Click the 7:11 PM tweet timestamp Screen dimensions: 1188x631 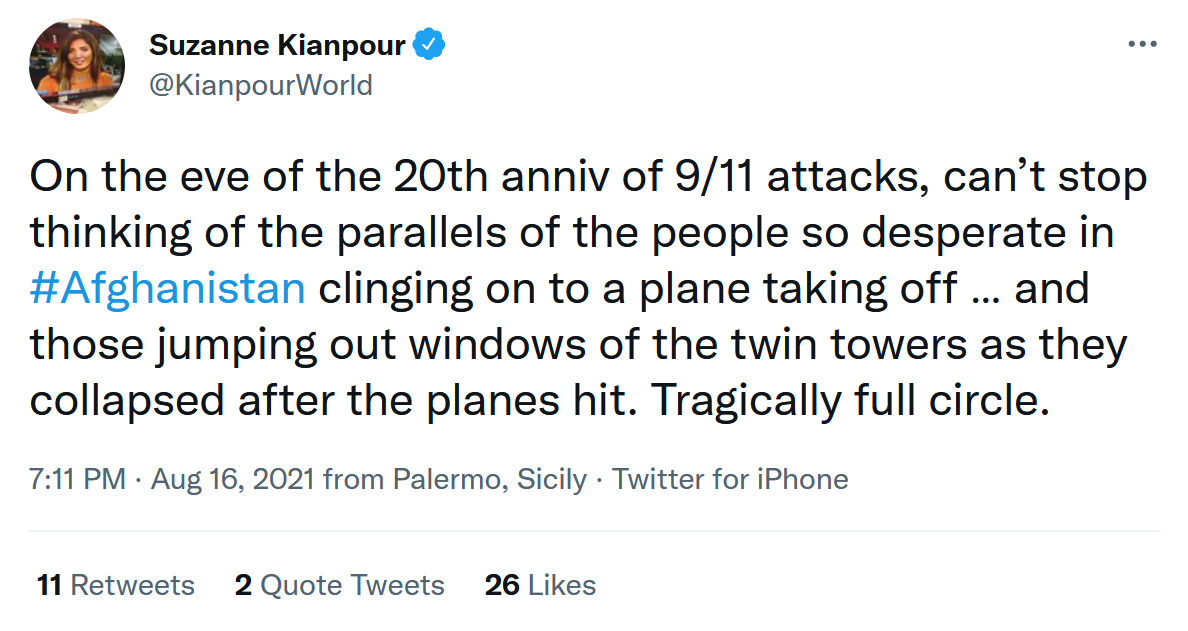pyautogui.click(x=78, y=479)
